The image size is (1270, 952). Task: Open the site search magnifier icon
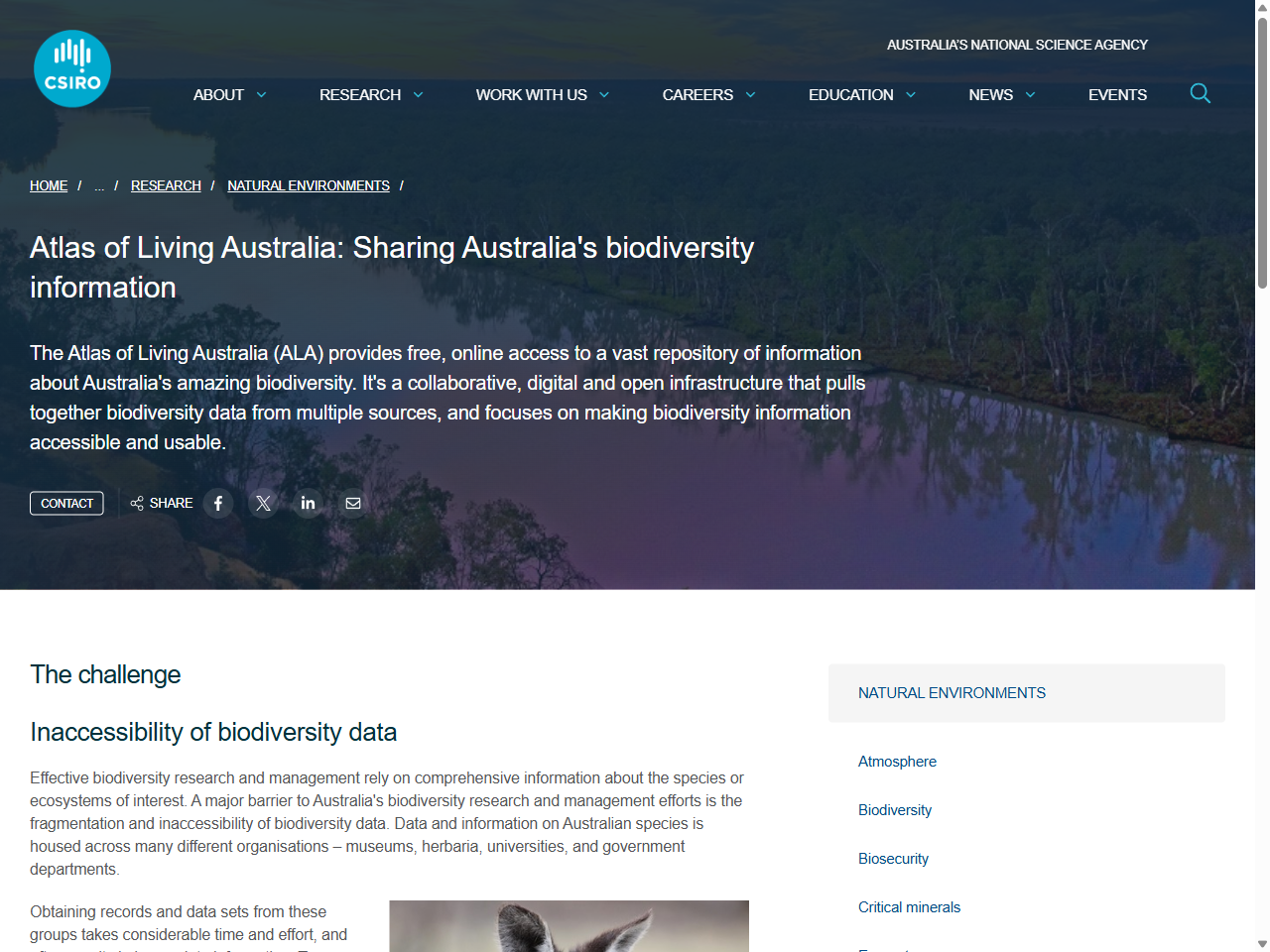point(1200,93)
